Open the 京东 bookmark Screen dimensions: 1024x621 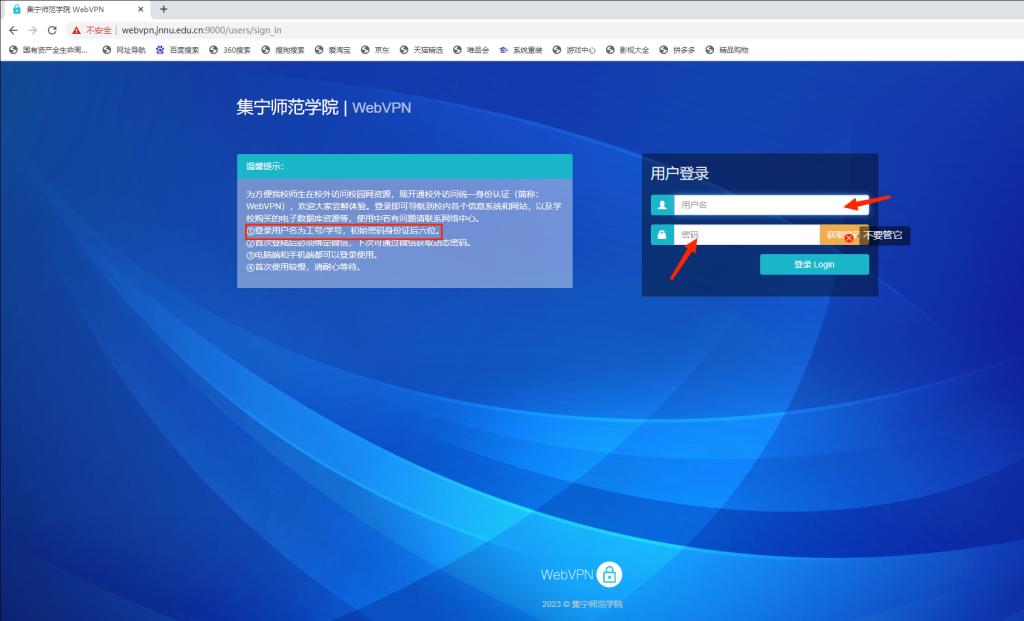375,49
